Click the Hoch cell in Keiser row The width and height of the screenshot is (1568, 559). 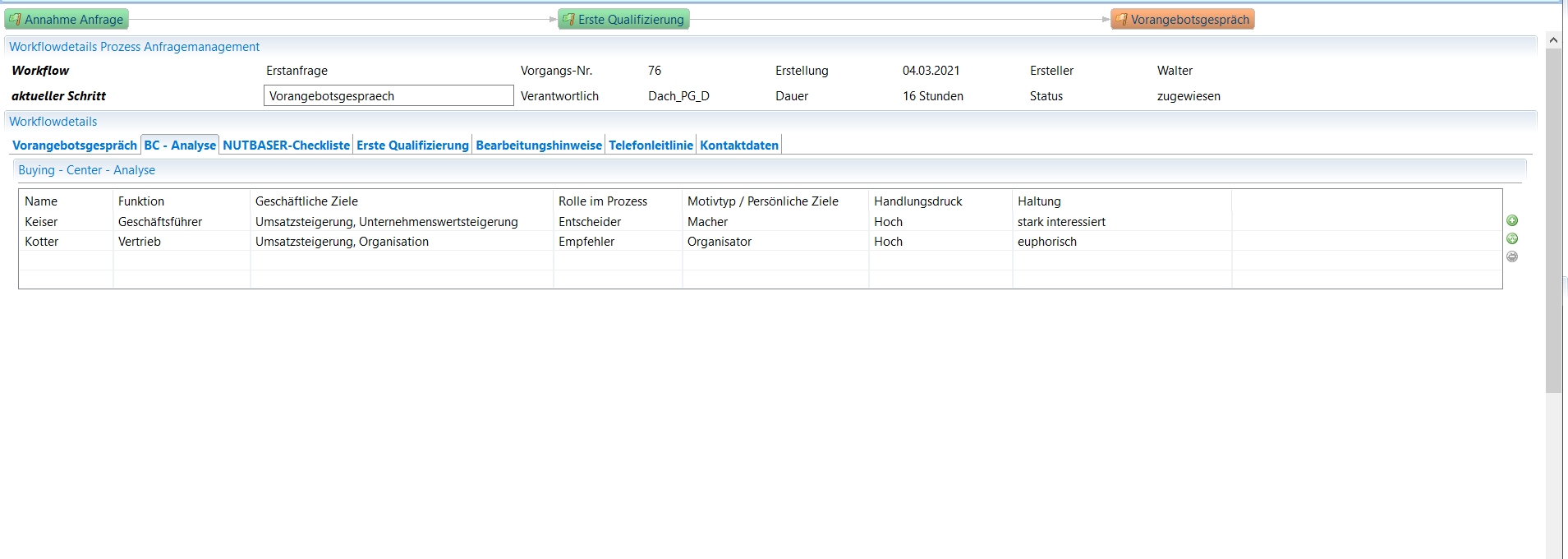click(x=940, y=222)
